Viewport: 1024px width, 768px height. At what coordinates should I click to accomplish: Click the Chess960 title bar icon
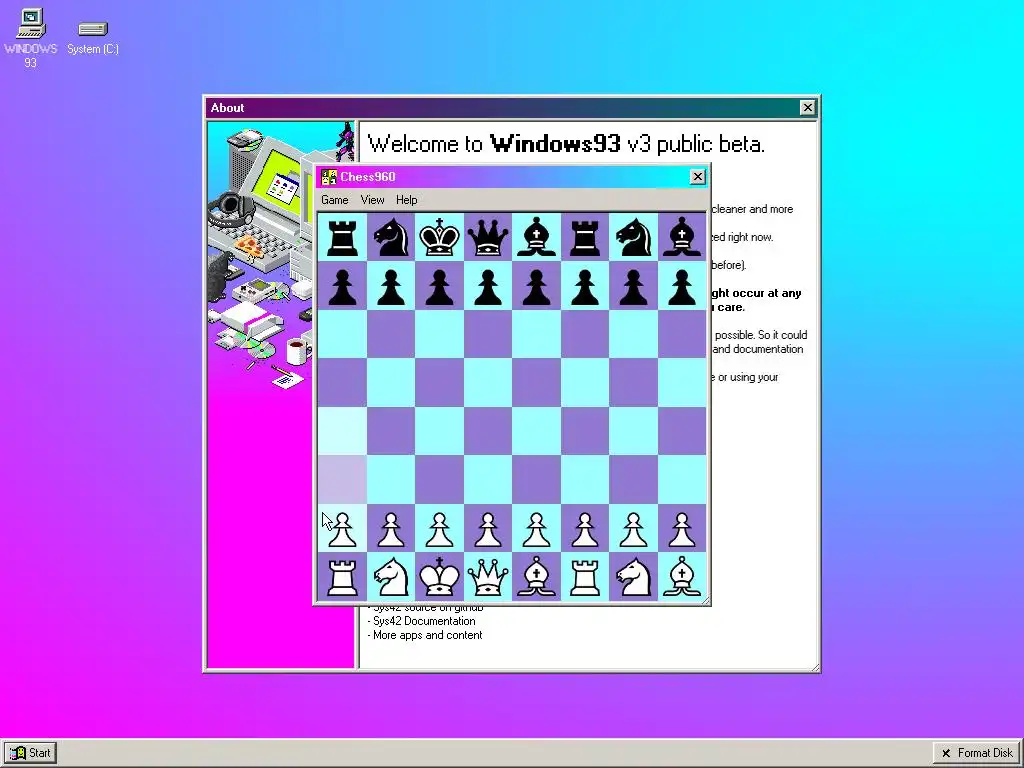click(328, 177)
